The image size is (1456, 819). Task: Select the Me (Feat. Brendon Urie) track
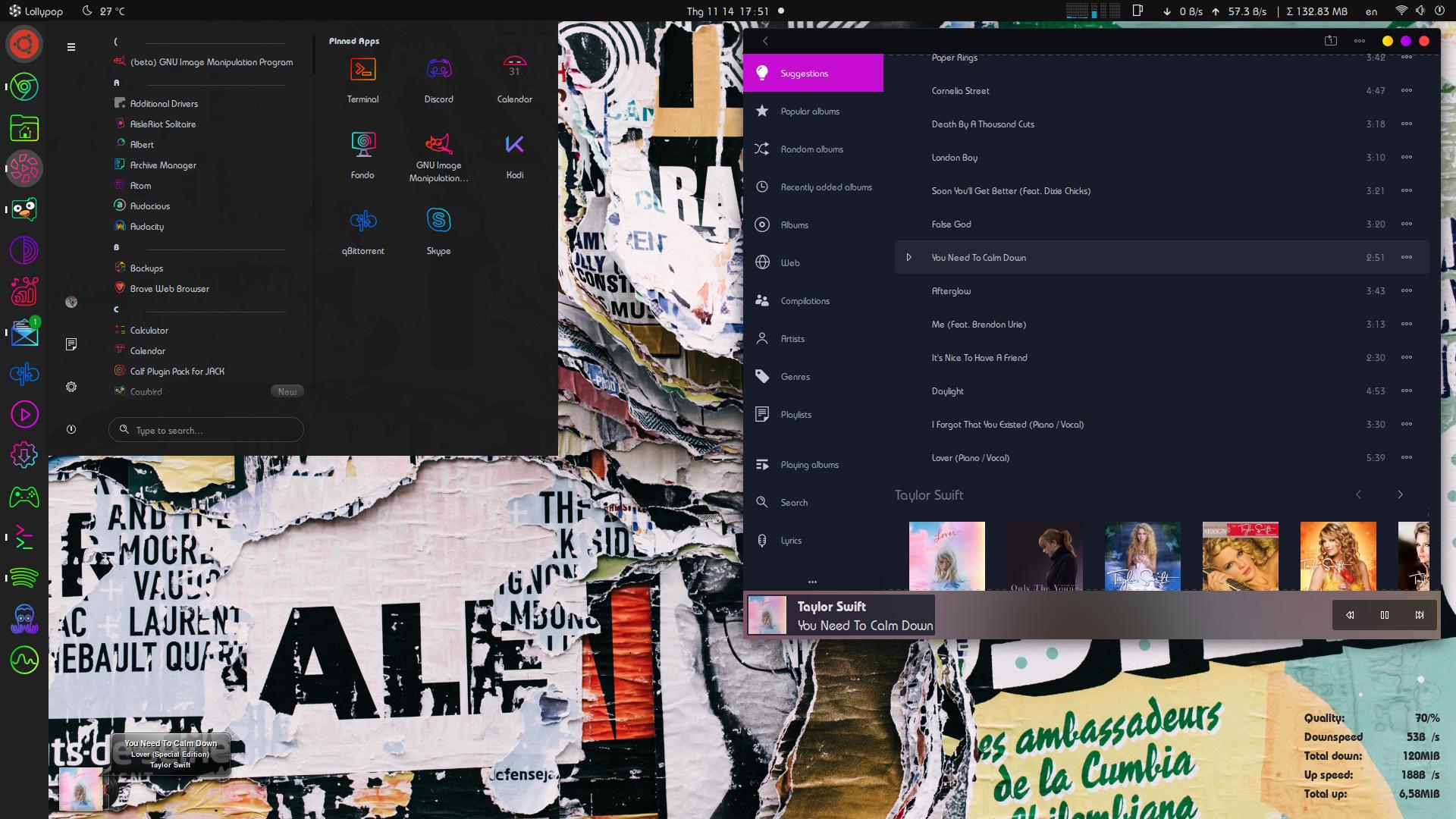[x=1162, y=325]
